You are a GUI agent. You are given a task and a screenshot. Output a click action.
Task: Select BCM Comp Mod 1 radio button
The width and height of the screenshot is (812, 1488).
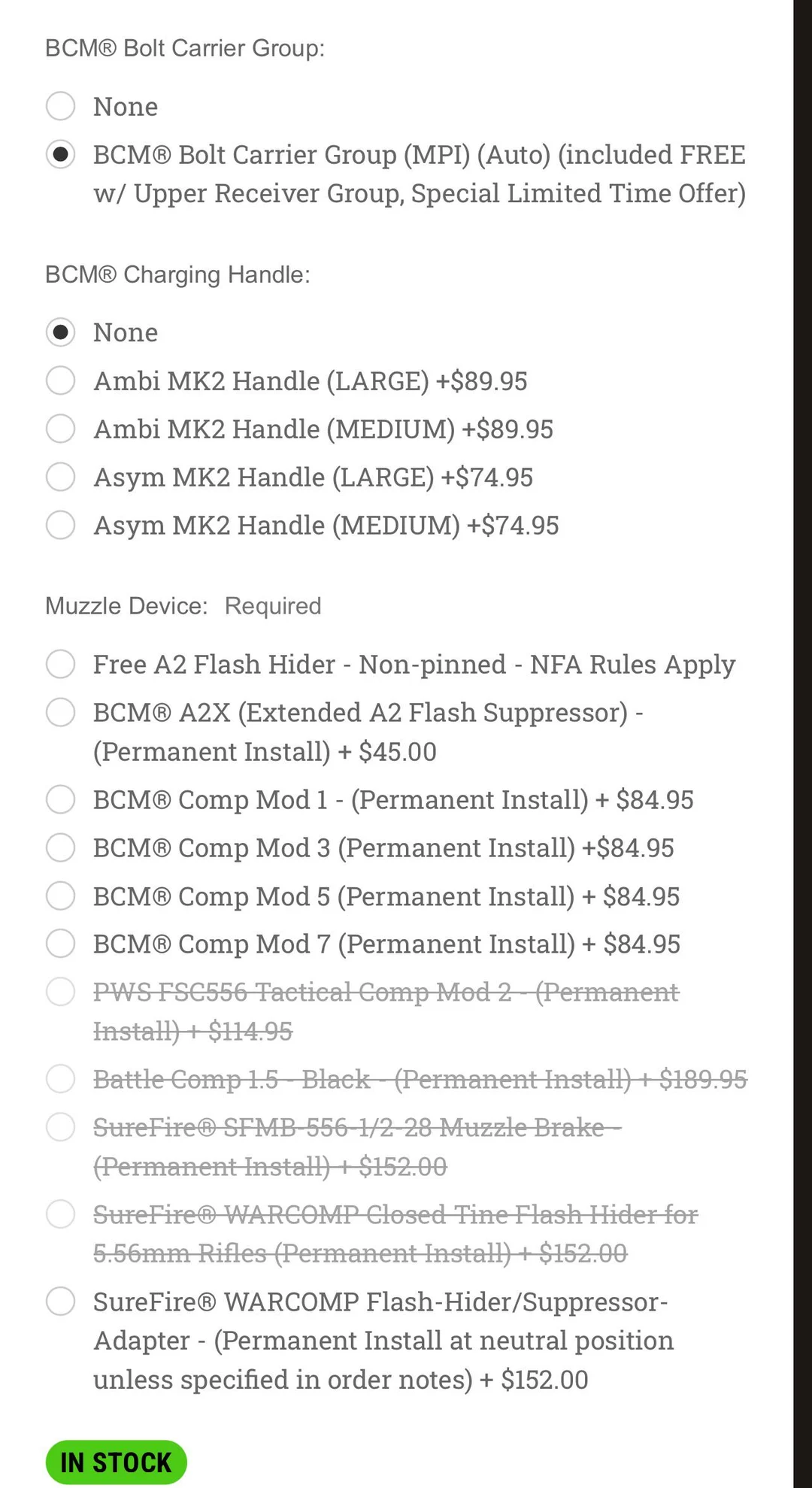tap(60, 799)
